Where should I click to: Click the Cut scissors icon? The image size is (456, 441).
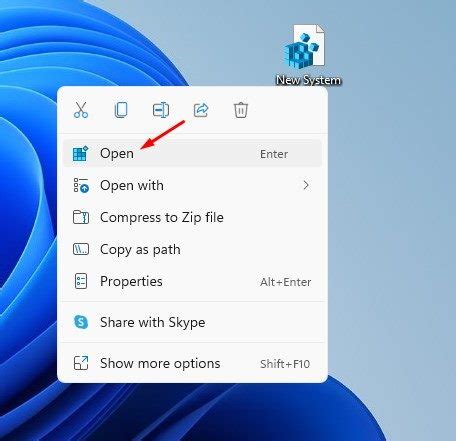81,110
